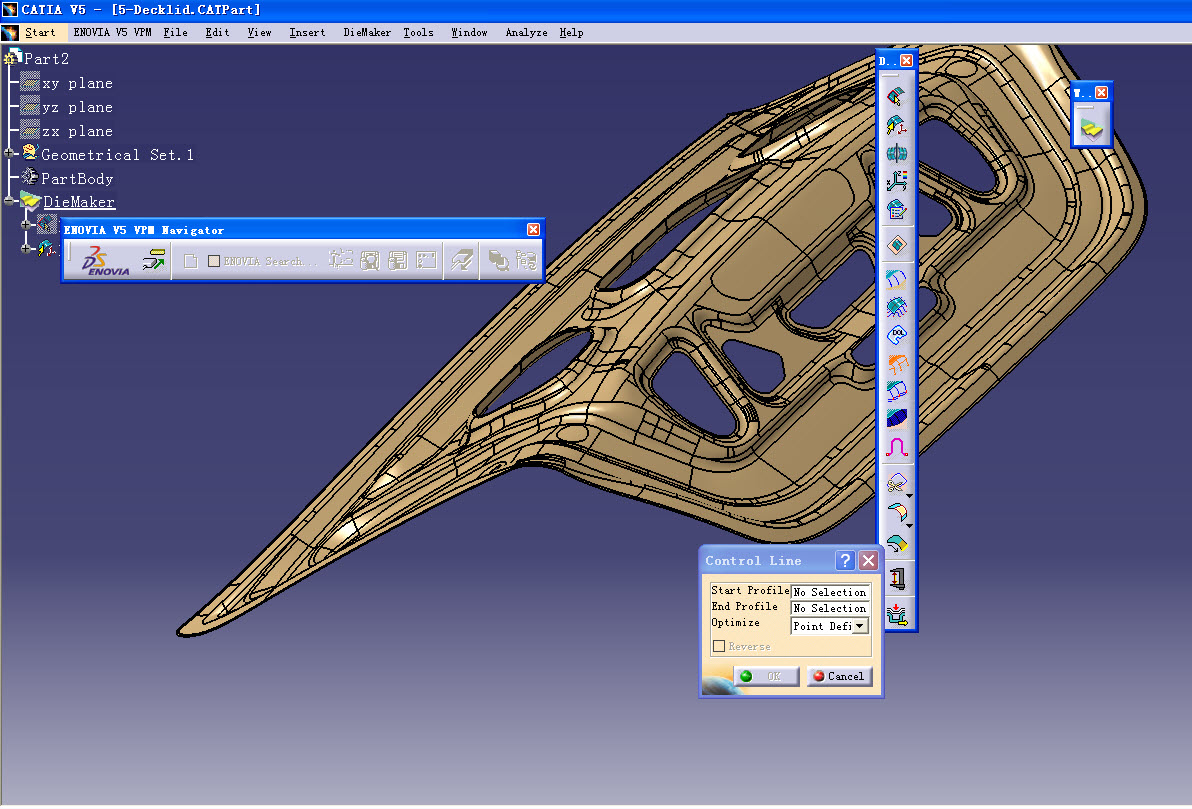Close the ENOVIA V5 VPM Navigator toolbar
The image size is (1192, 809).
coord(534,230)
